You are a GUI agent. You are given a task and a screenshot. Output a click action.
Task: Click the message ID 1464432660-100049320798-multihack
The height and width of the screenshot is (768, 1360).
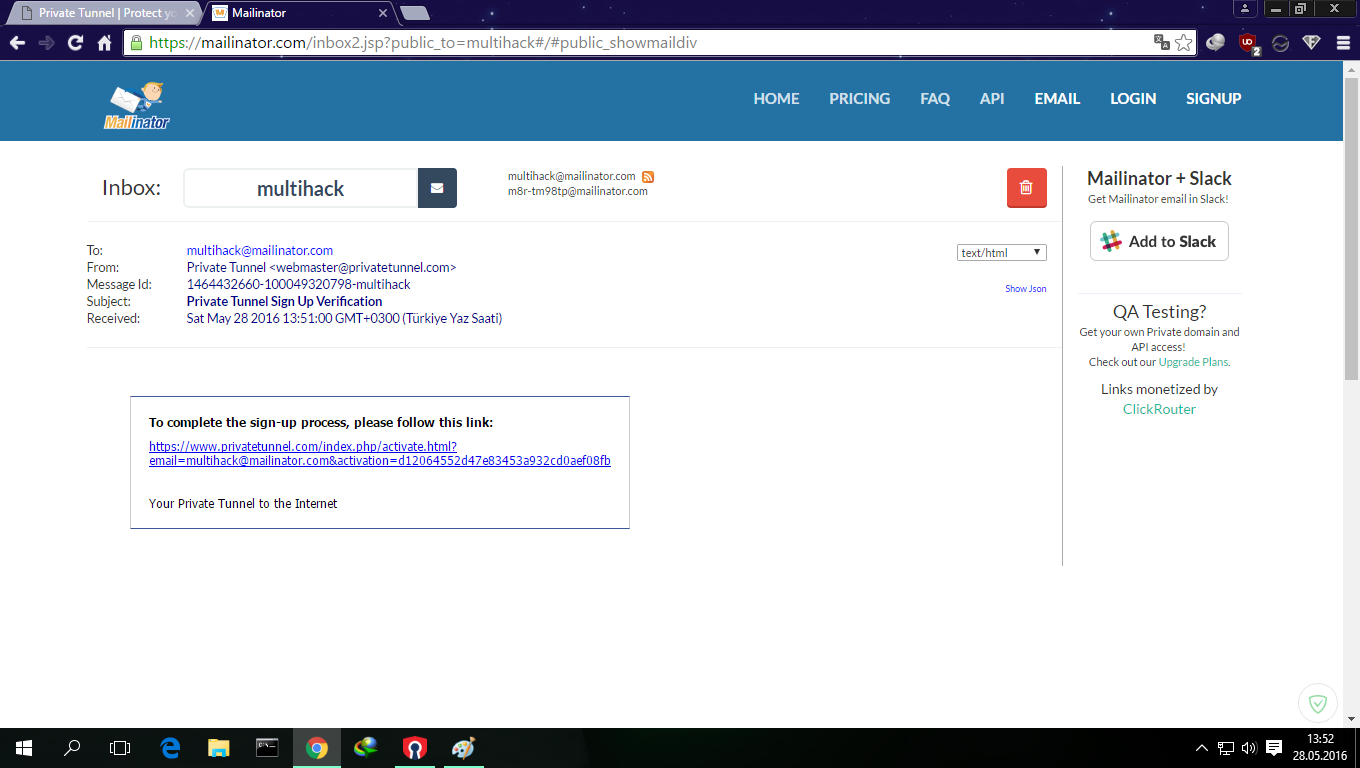(x=299, y=284)
